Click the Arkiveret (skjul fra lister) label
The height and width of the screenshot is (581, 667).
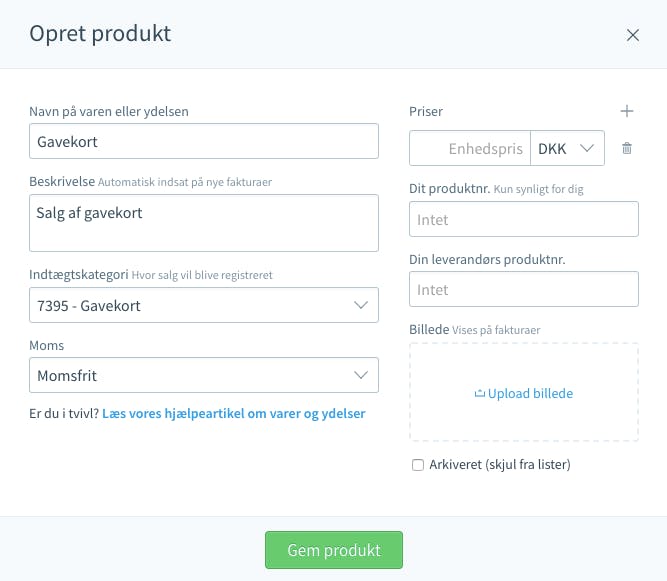click(500, 465)
